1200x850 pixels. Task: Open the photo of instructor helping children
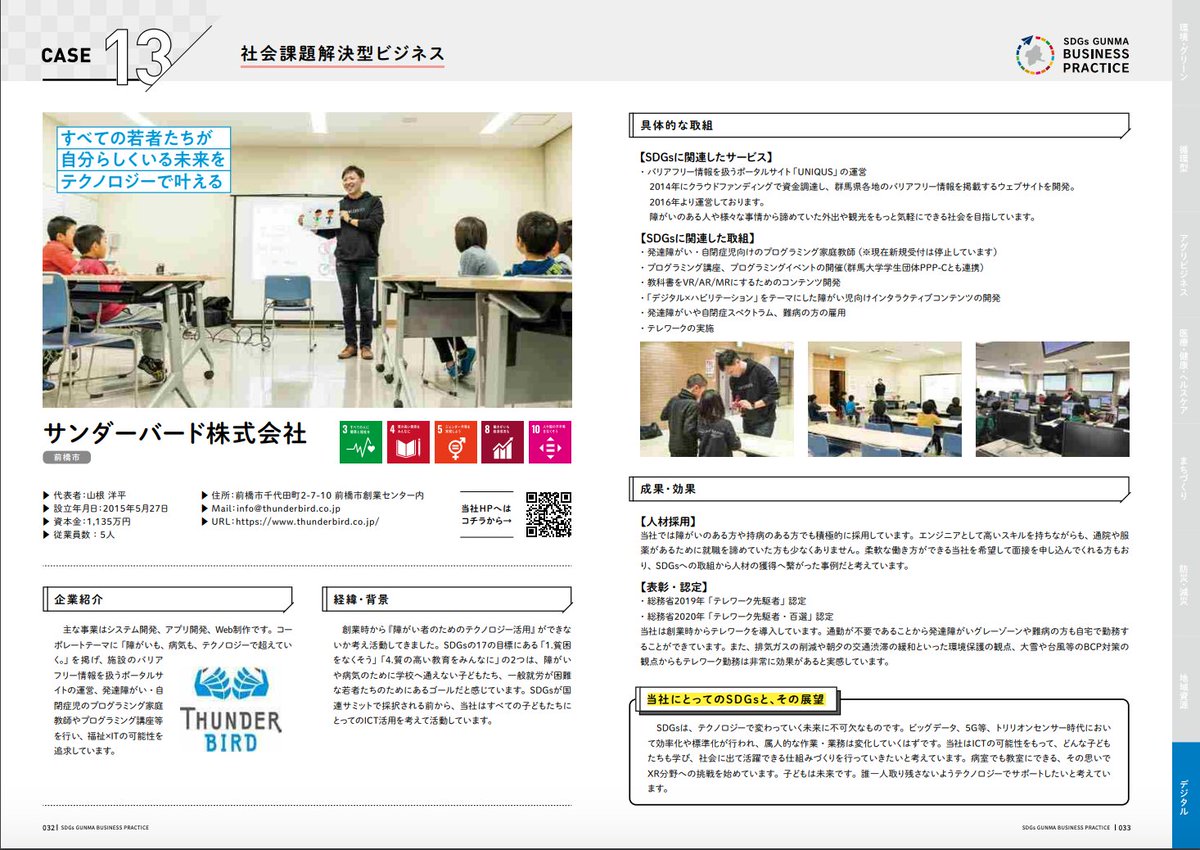[716, 399]
